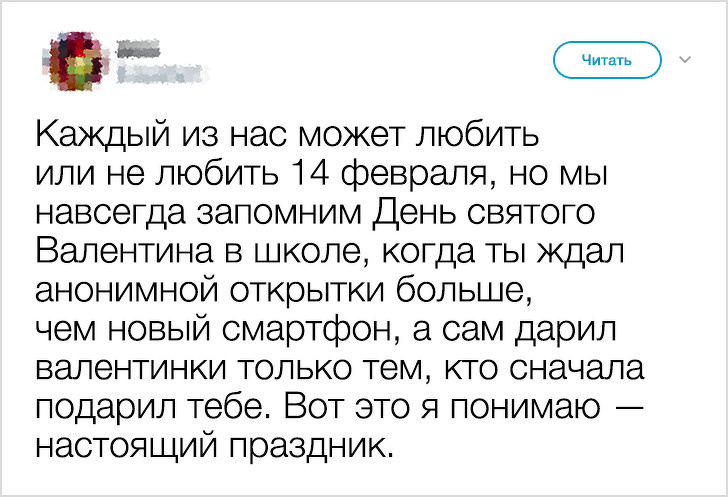Click the blurred profile avatar
The image size is (728, 497).
[72, 59]
